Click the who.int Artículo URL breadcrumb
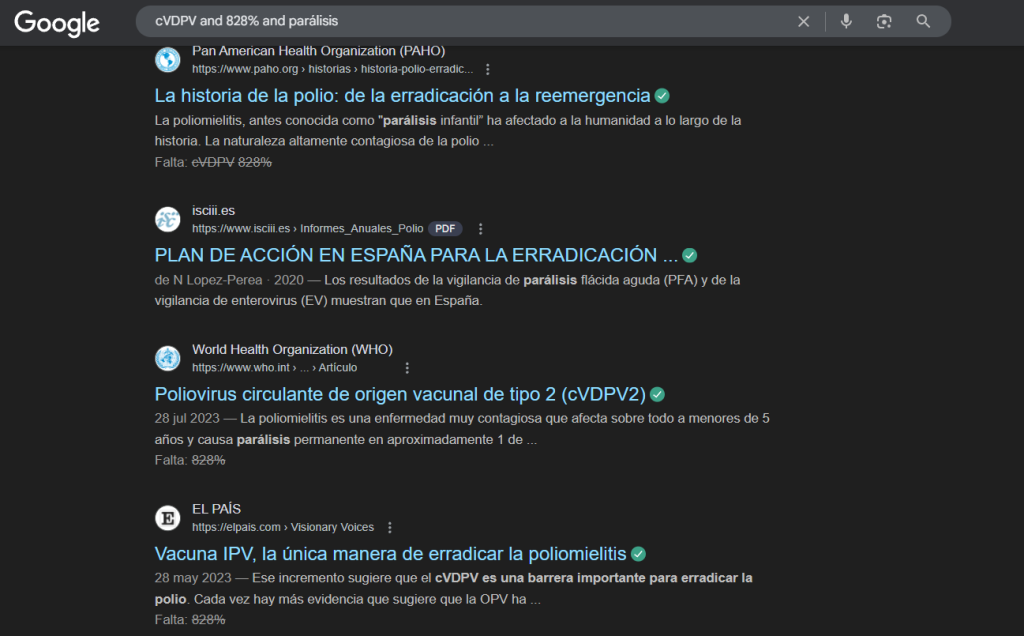This screenshot has height=636, width=1024. 274,368
